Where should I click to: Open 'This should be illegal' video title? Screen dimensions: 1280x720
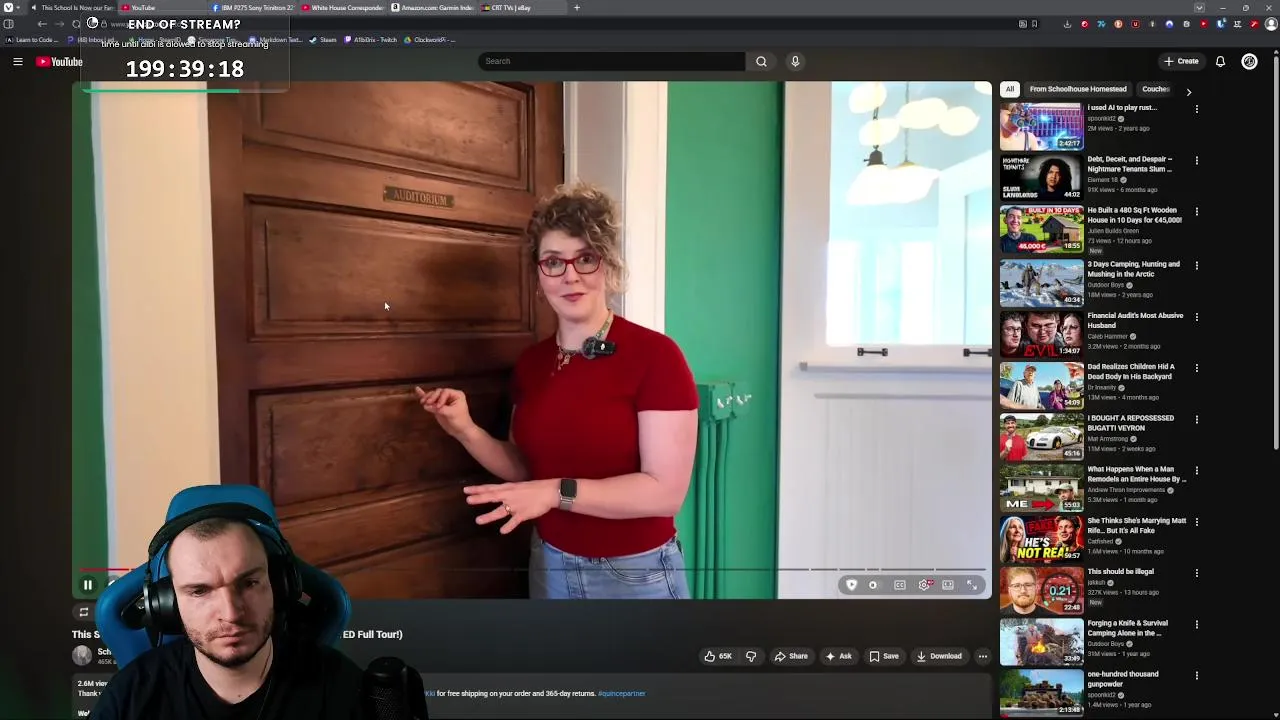pyautogui.click(x=1120, y=572)
